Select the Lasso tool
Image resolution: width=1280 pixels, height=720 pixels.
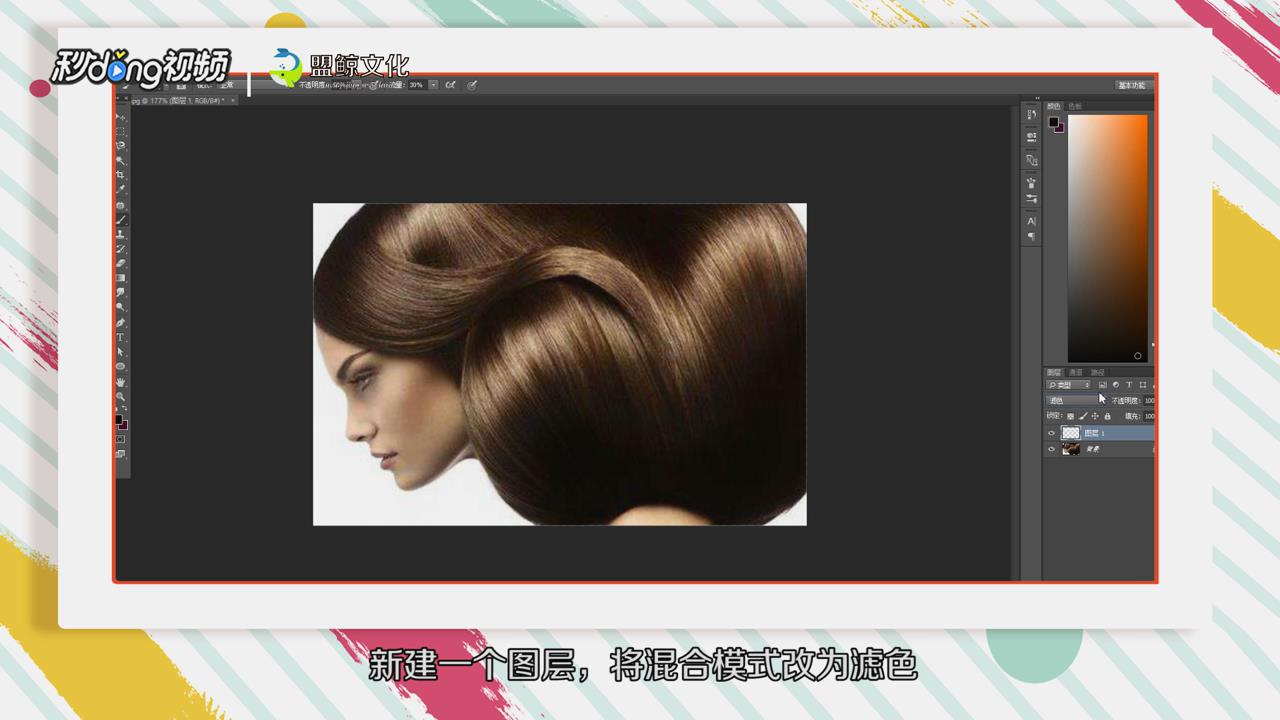click(x=122, y=145)
